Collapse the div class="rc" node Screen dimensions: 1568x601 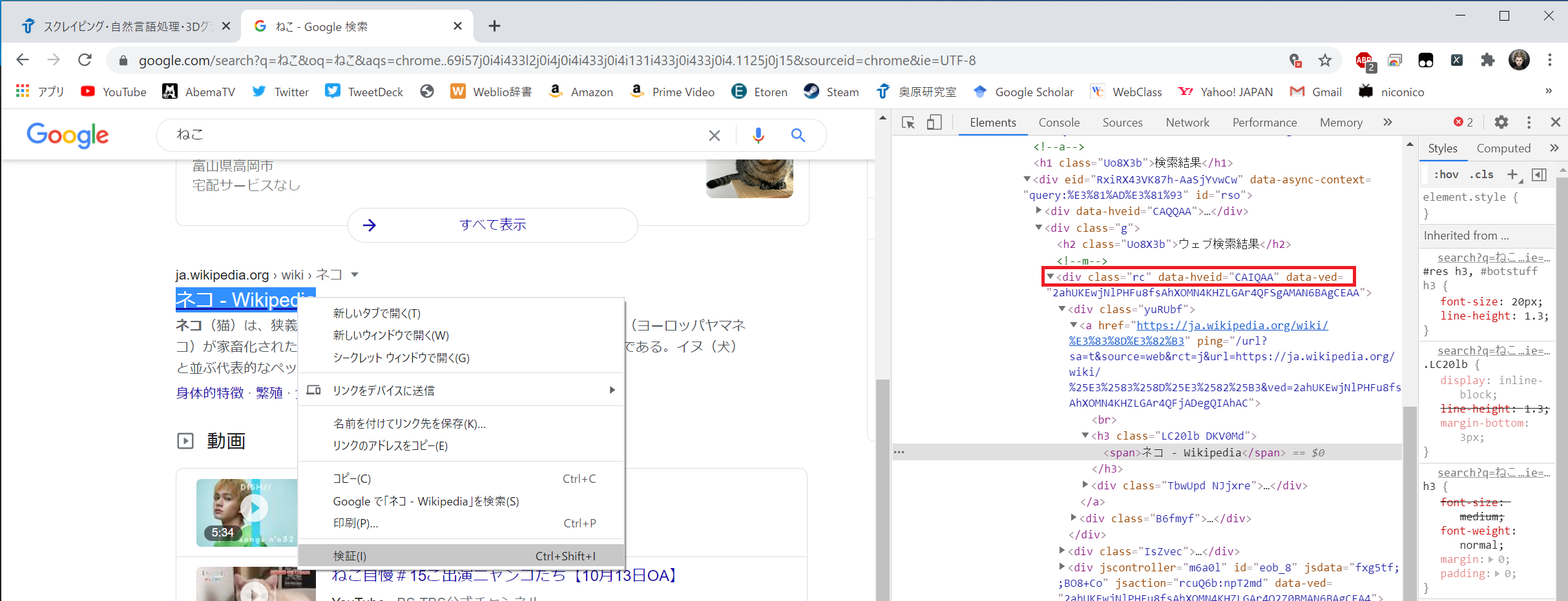1051,277
